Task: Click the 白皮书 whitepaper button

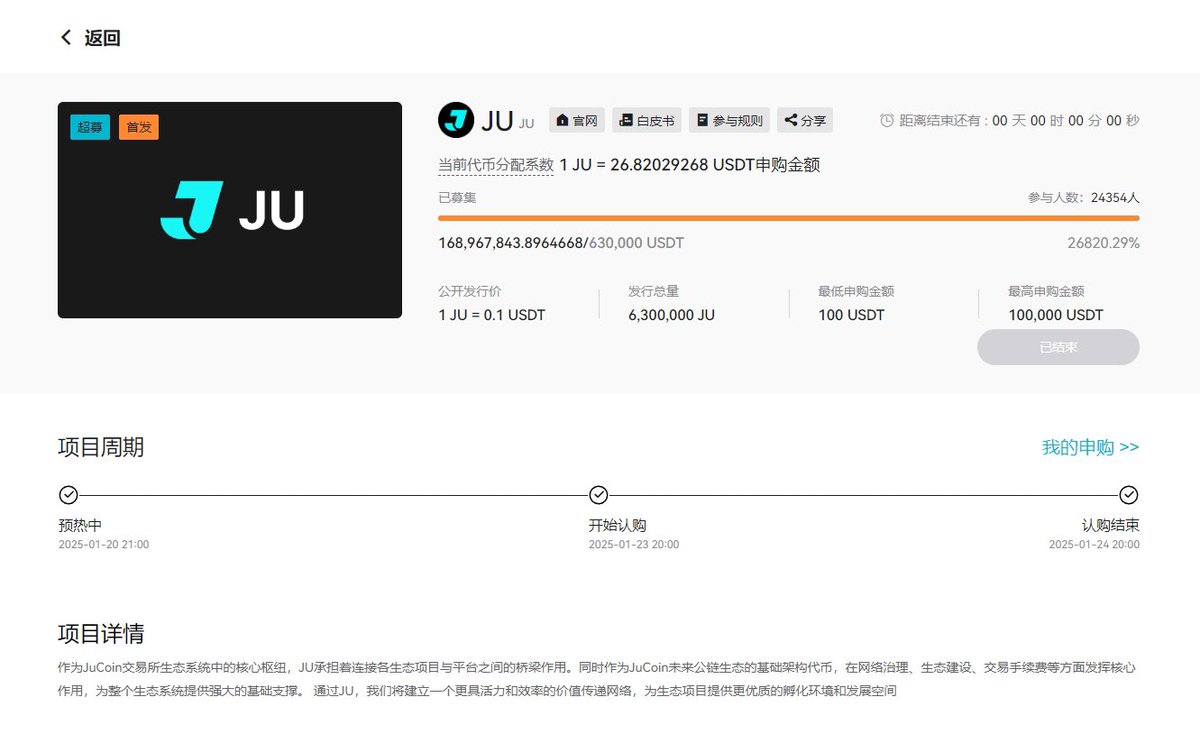Action: 649,120
